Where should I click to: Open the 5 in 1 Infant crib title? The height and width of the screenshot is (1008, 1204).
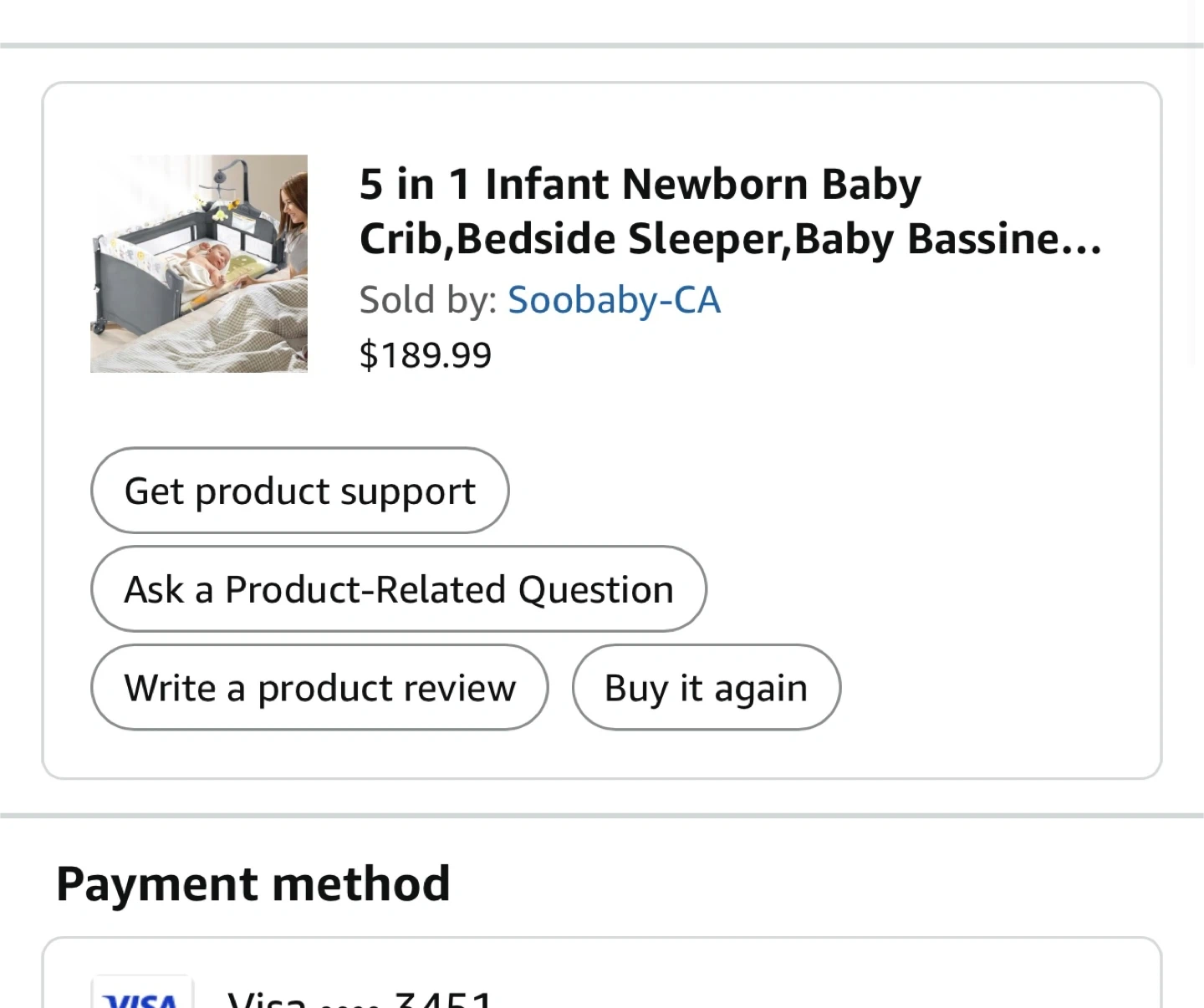(640, 185)
